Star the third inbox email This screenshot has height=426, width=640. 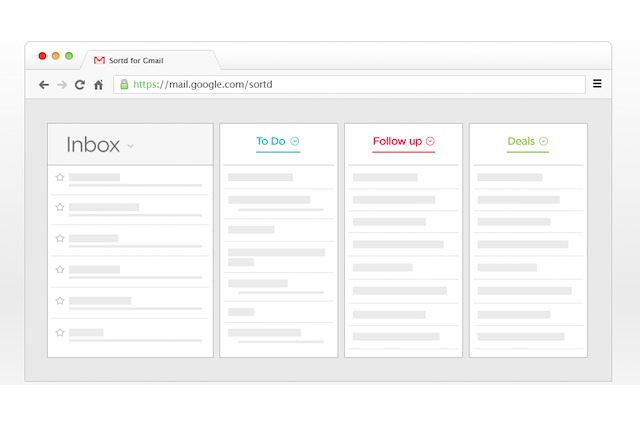(60, 238)
